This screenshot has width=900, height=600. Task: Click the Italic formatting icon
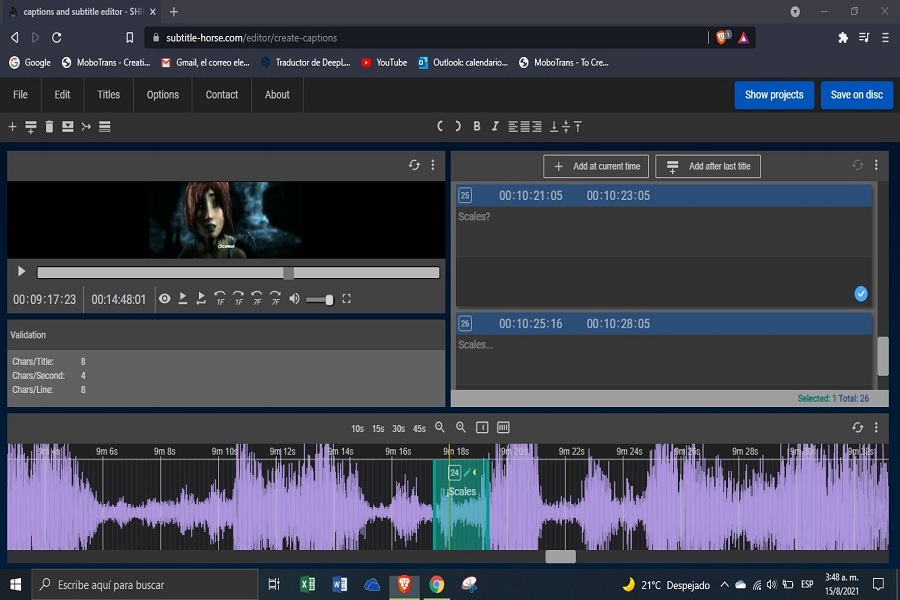[495, 127]
